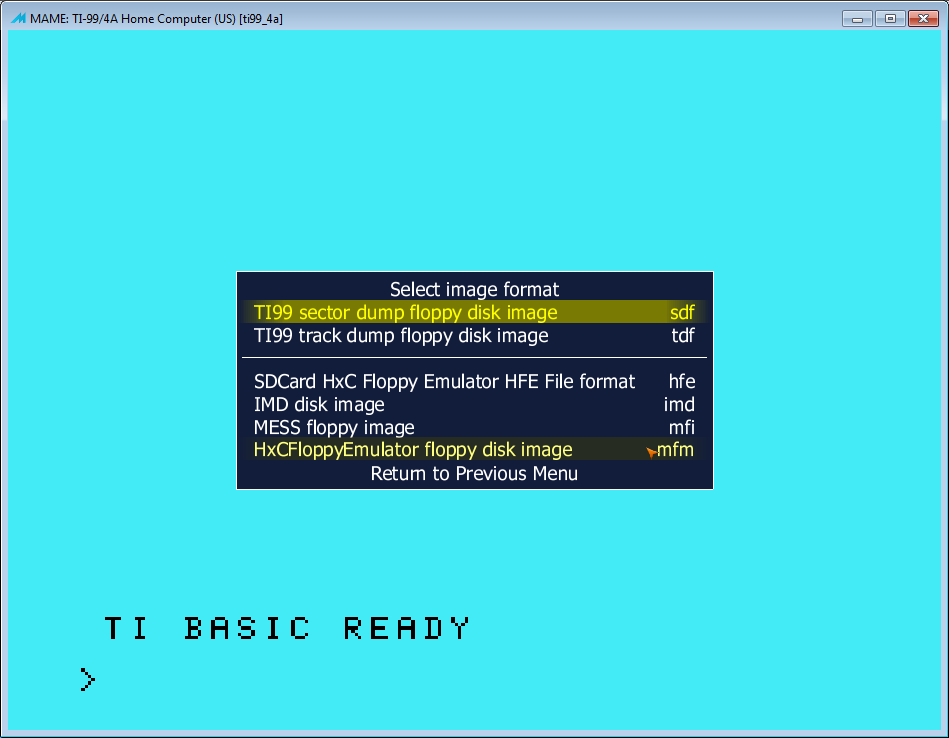Viewport: 949px width, 738px height.
Task: Choose SDCard HxC Floppy Emulator HFE format
Action: pyautogui.click(x=474, y=381)
